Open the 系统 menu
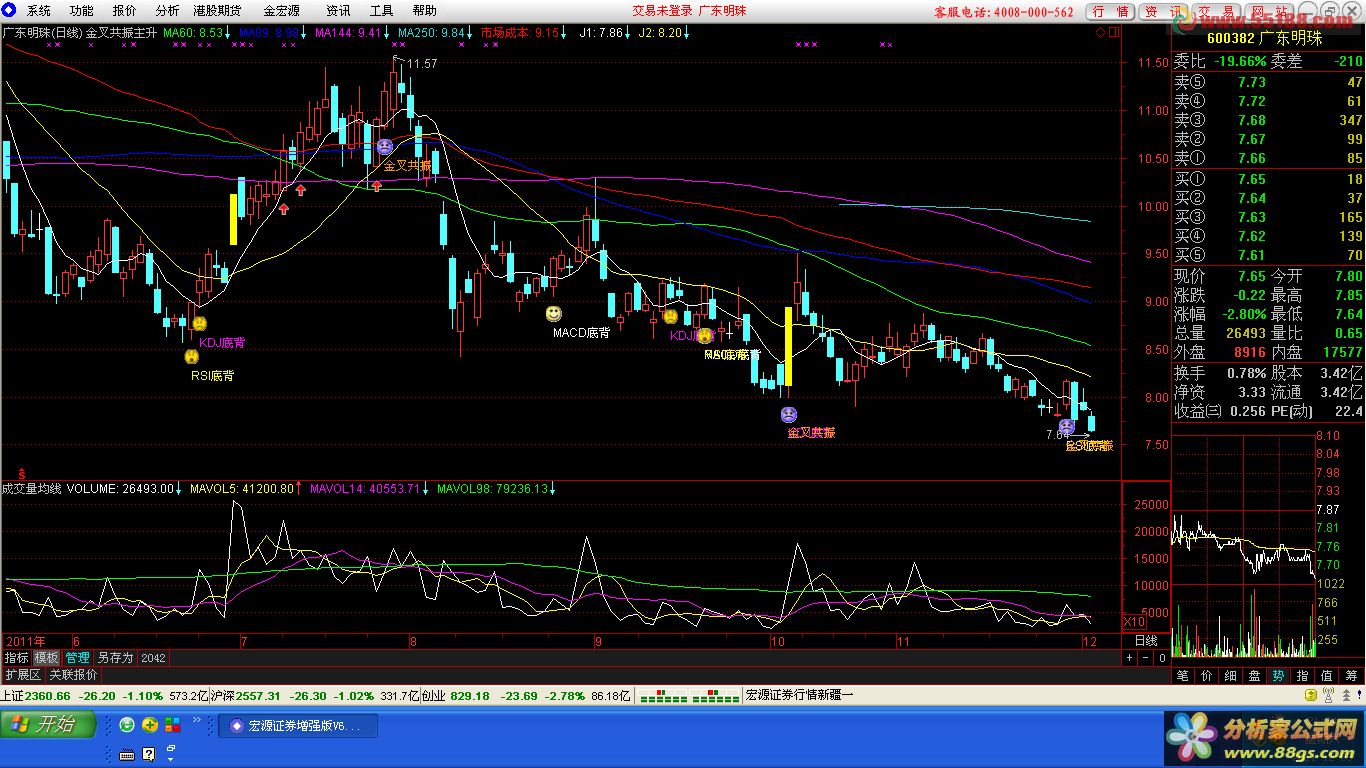1366x768 pixels. pyautogui.click(x=38, y=11)
